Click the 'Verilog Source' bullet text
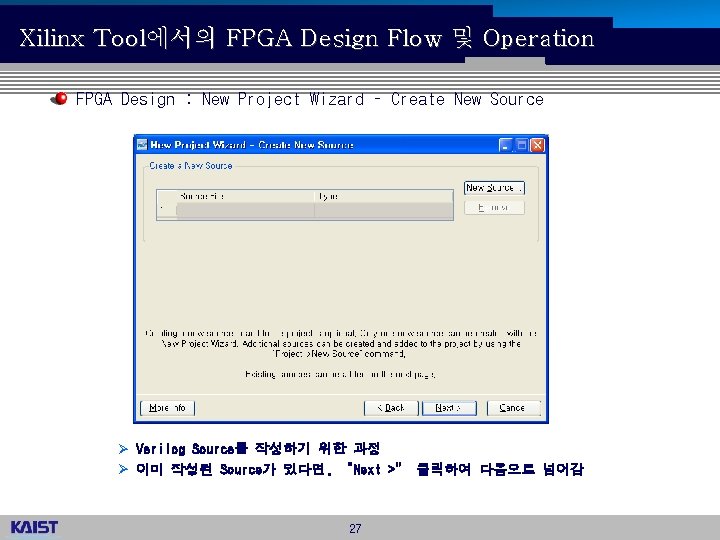Screen dimensions: 720x540 click(258, 448)
